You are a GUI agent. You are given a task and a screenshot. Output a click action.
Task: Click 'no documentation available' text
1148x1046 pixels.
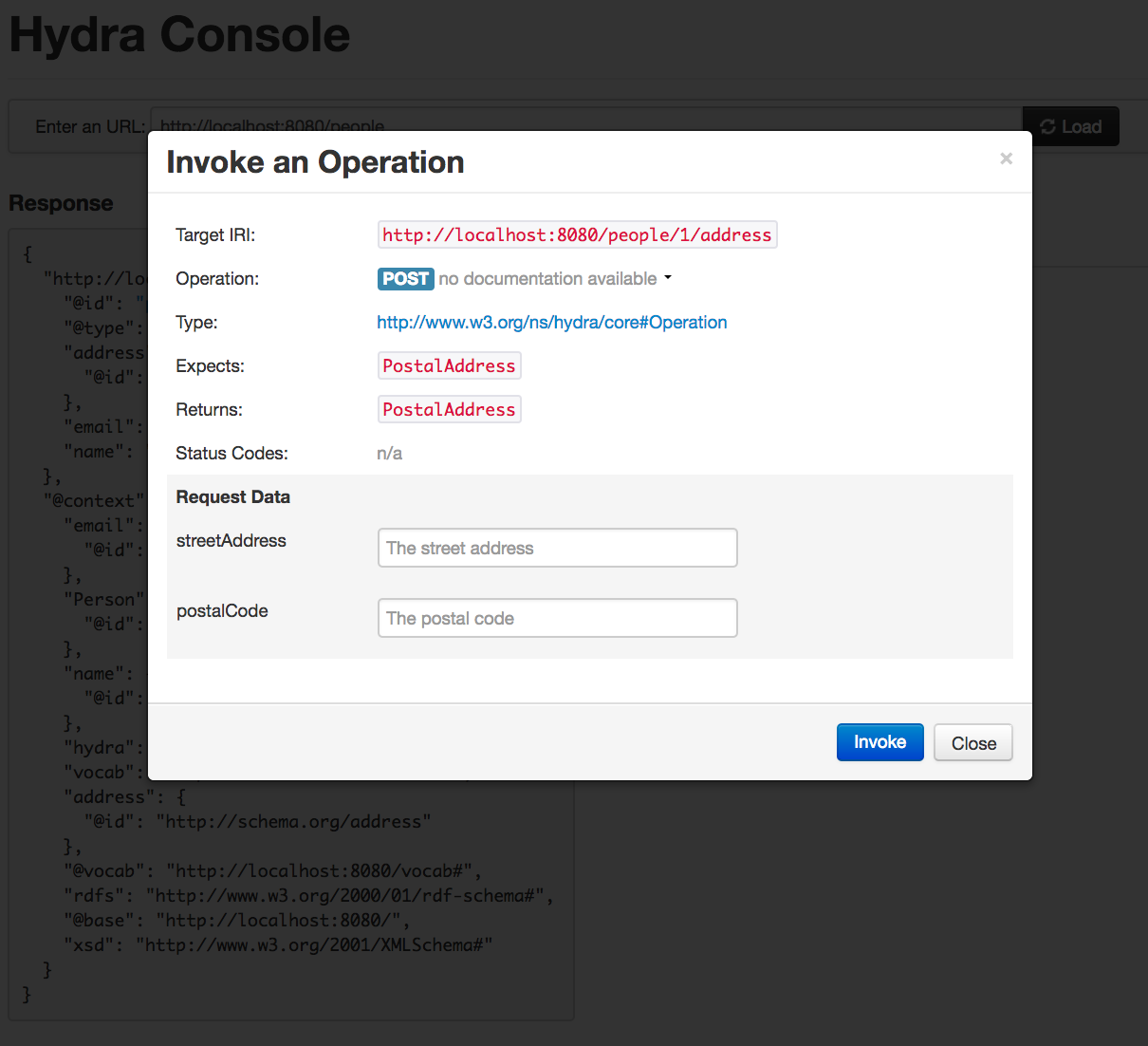point(547,278)
